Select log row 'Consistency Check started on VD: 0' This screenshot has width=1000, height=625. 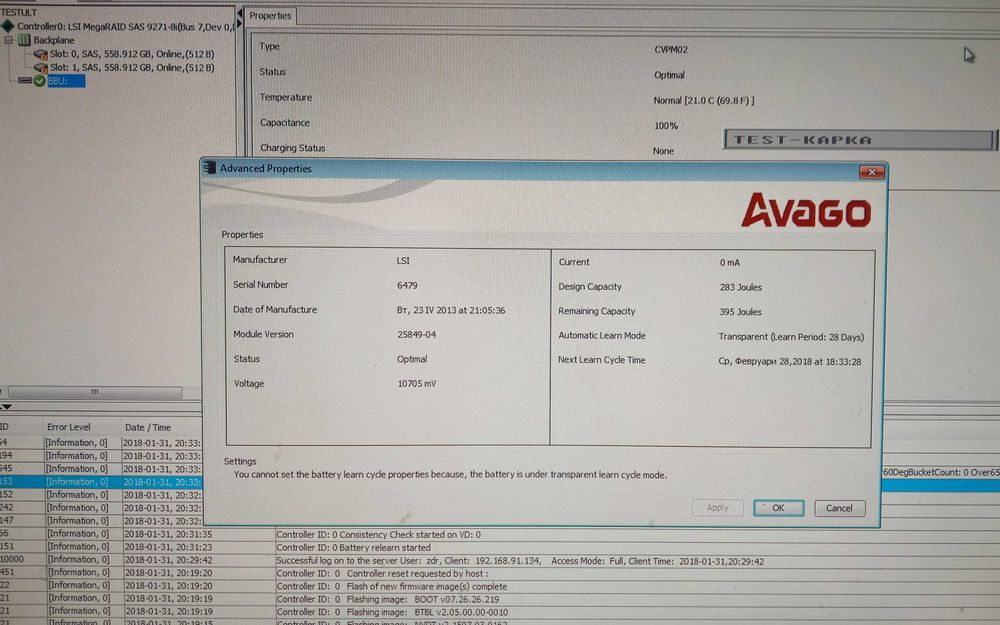[500, 534]
